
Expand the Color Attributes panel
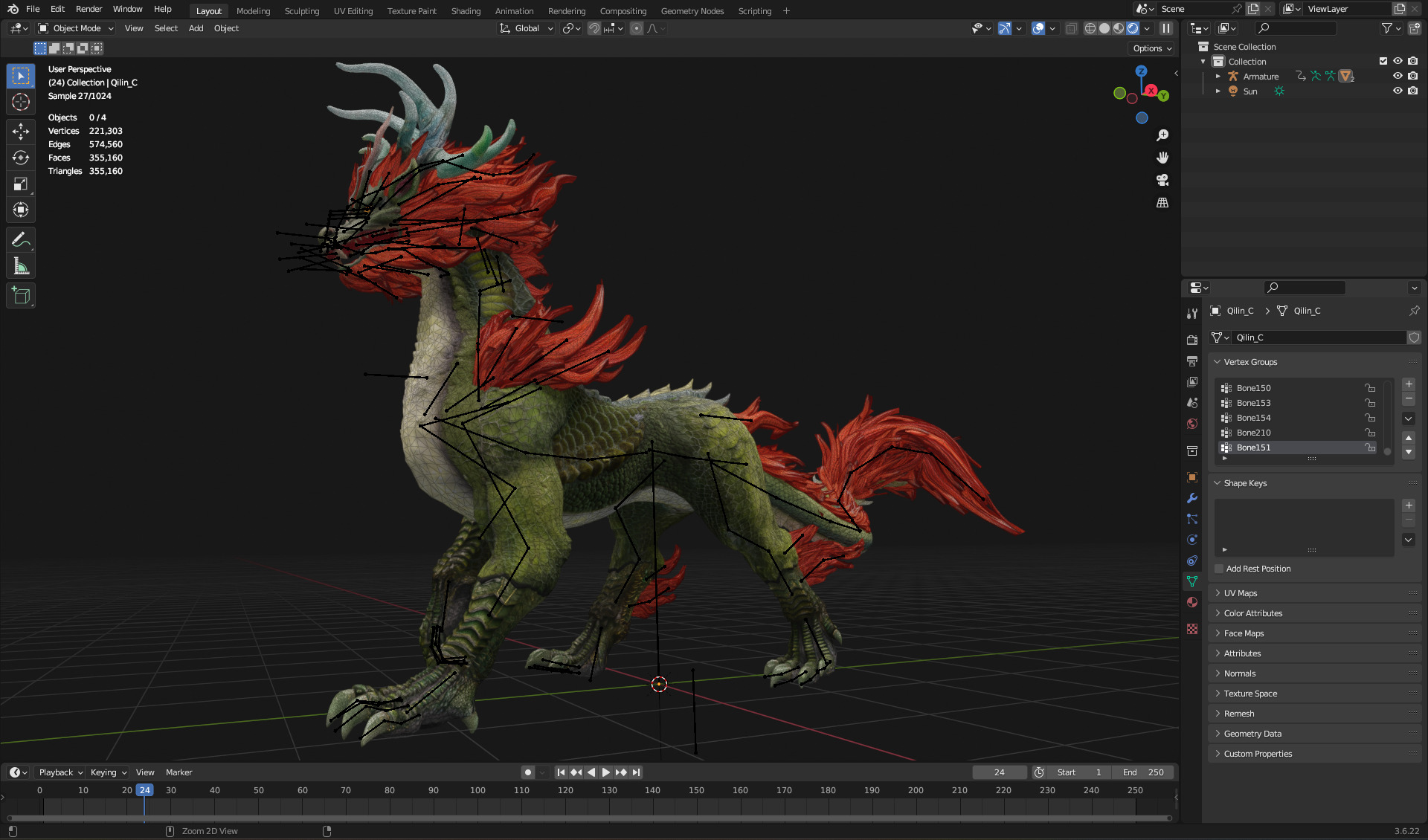(1253, 613)
